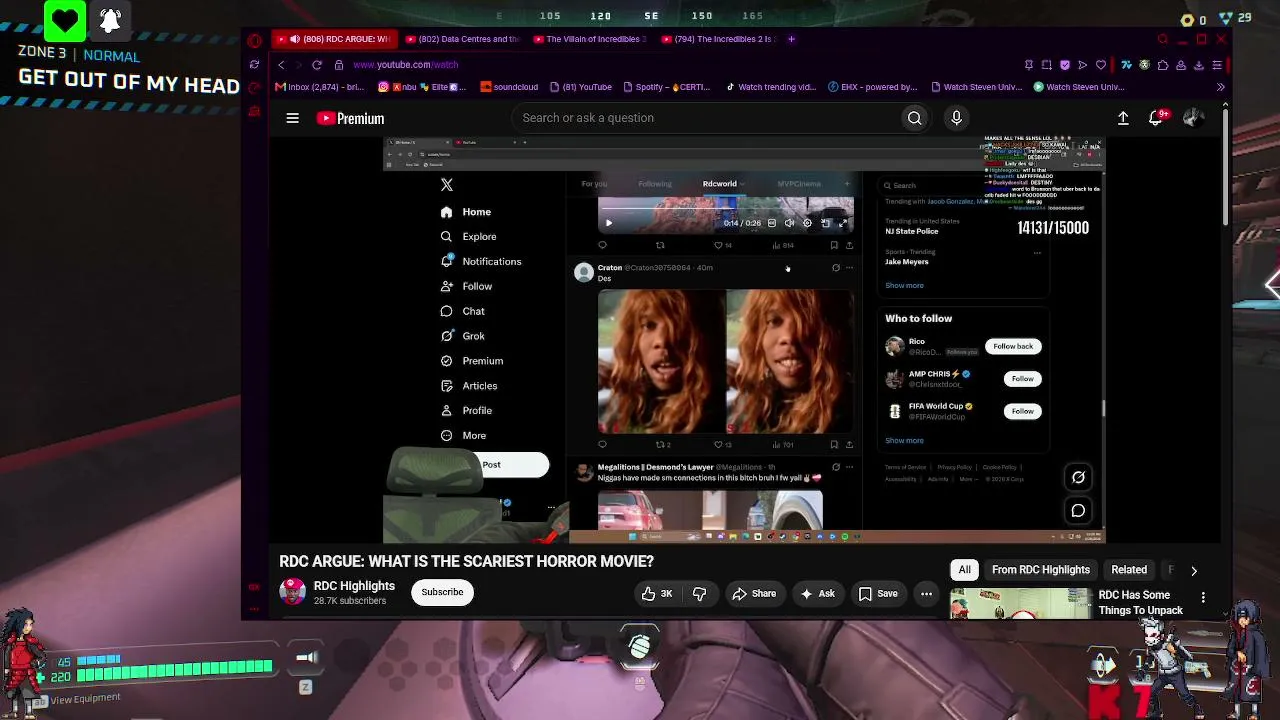
Task: Open YouTube notifications bell
Action: click(x=1157, y=118)
